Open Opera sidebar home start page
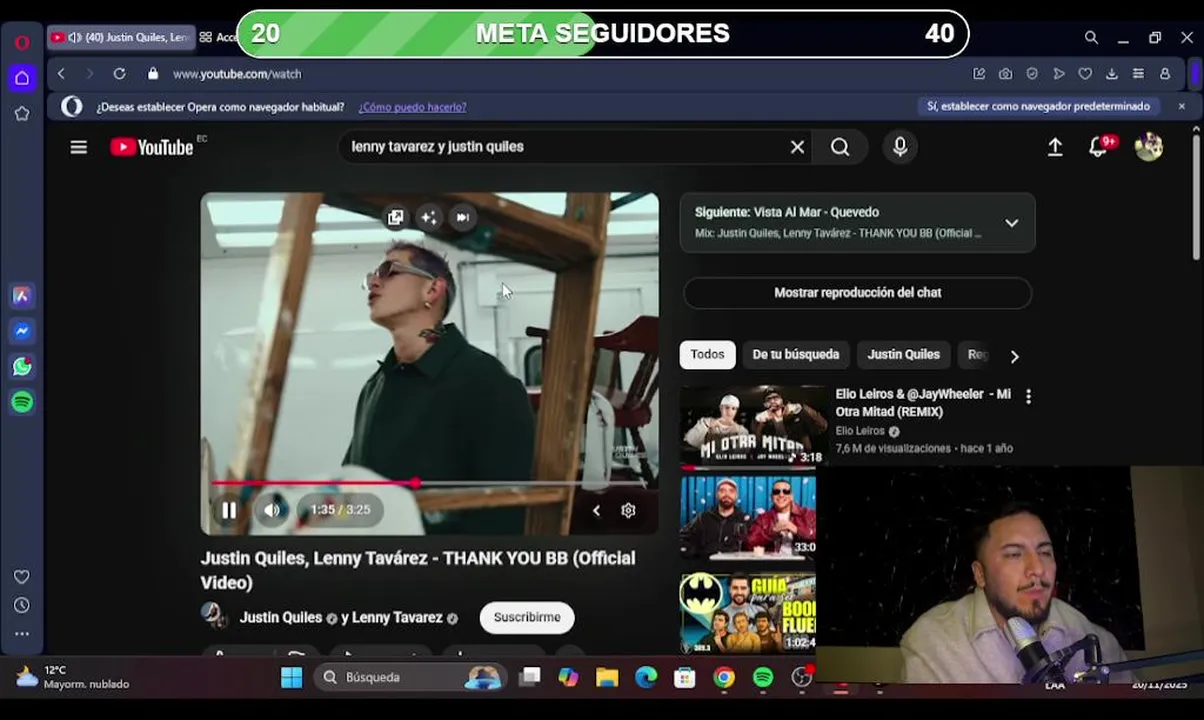 pyautogui.click(x=22, y=78)
